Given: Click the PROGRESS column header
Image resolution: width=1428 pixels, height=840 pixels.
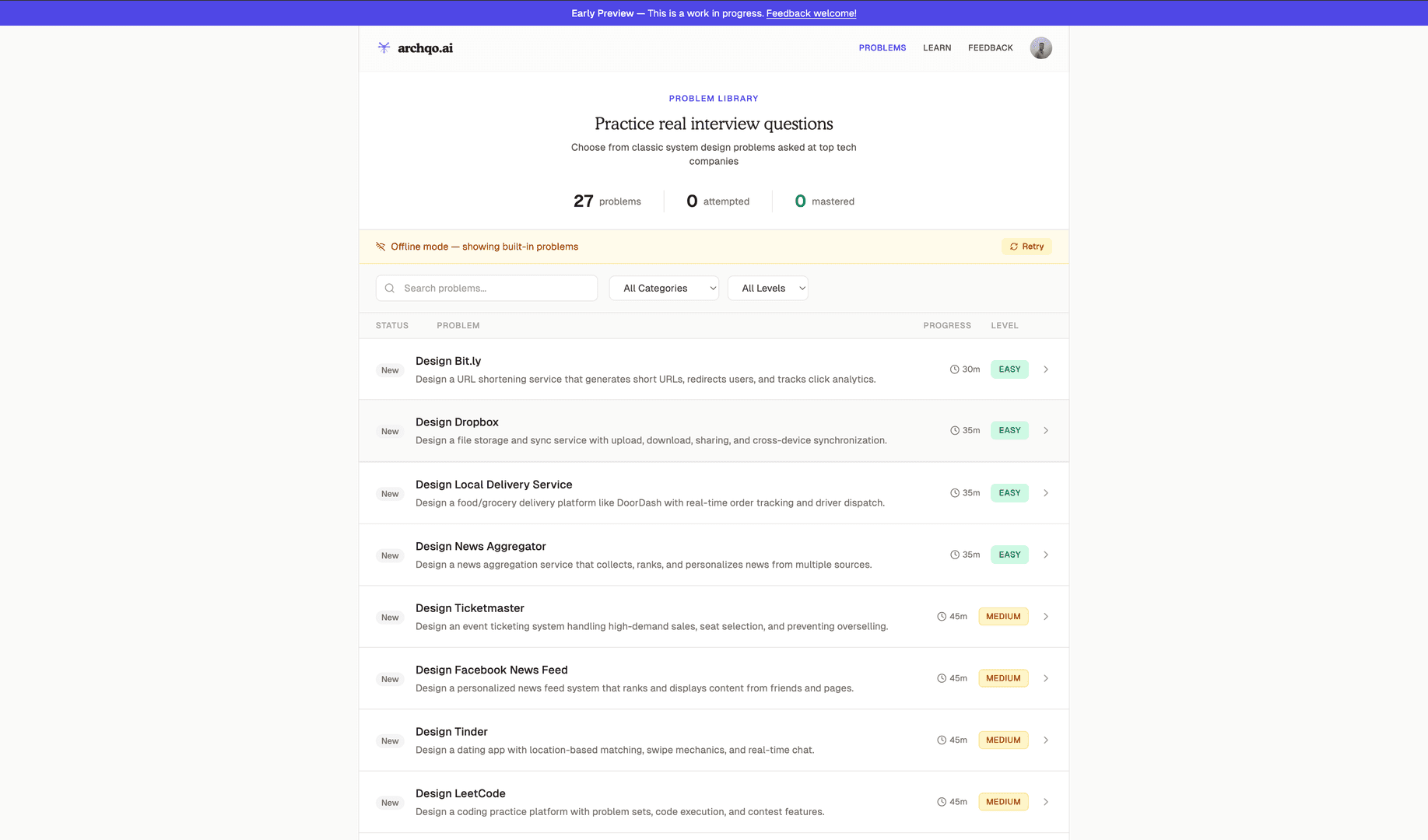Looking at the screenshot, I should tap(947, 326).
